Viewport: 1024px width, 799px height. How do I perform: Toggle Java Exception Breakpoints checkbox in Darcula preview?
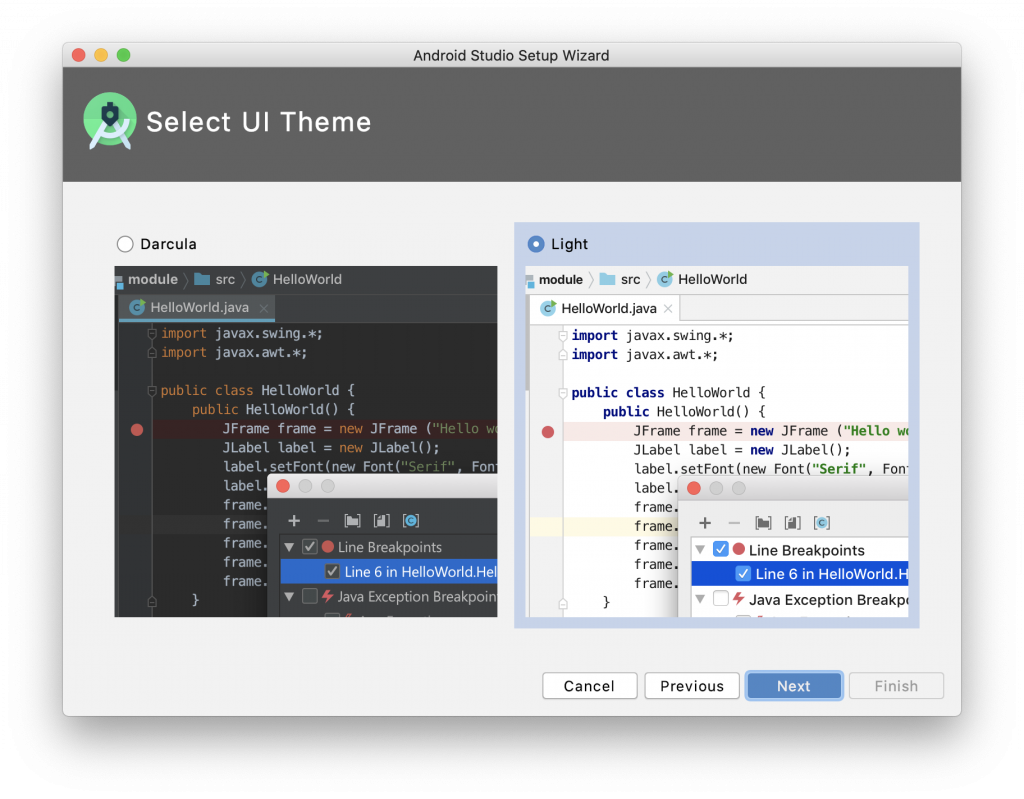click(x=310, y=596)
